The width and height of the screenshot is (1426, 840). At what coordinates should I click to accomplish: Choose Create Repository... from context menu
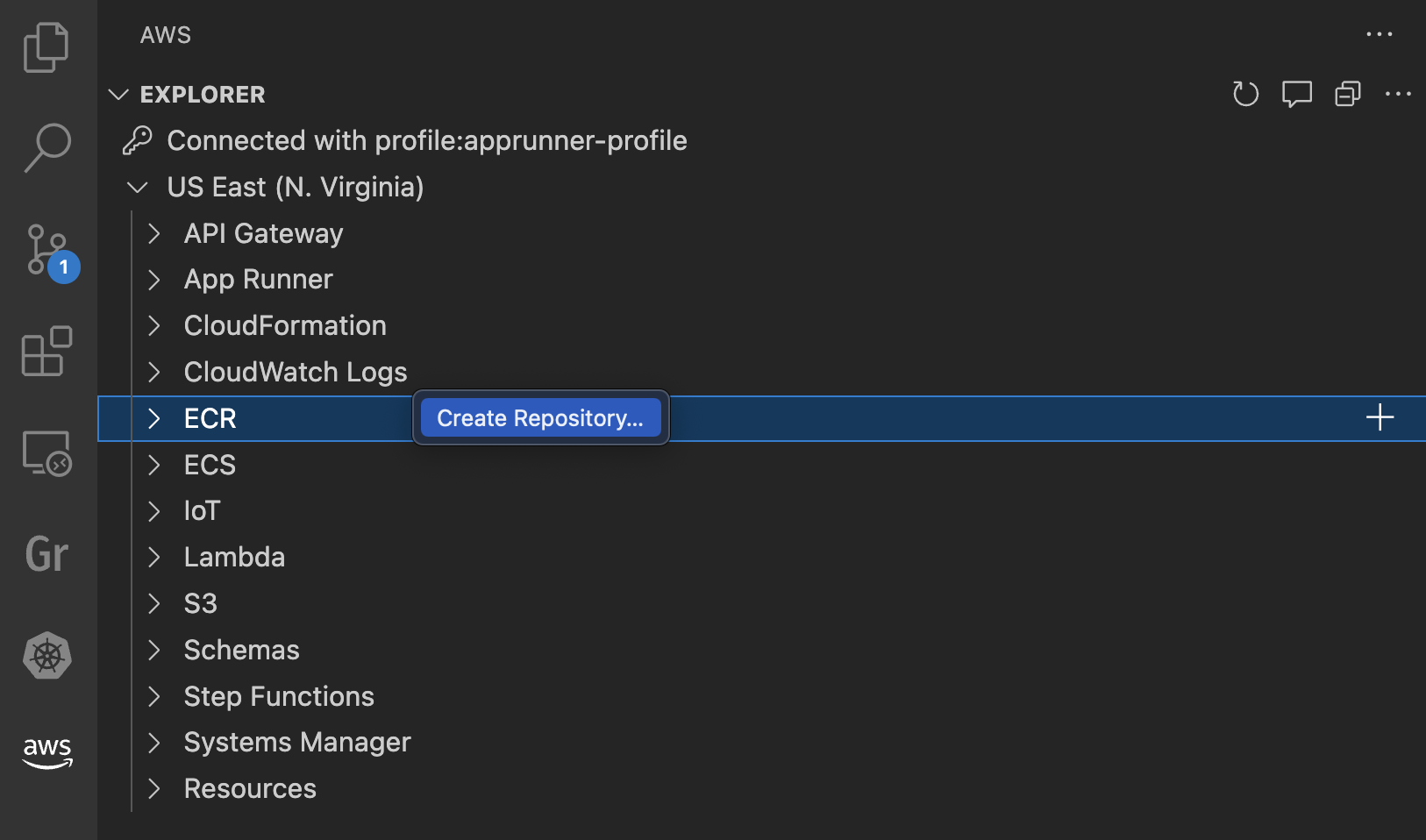coord(540,417)
